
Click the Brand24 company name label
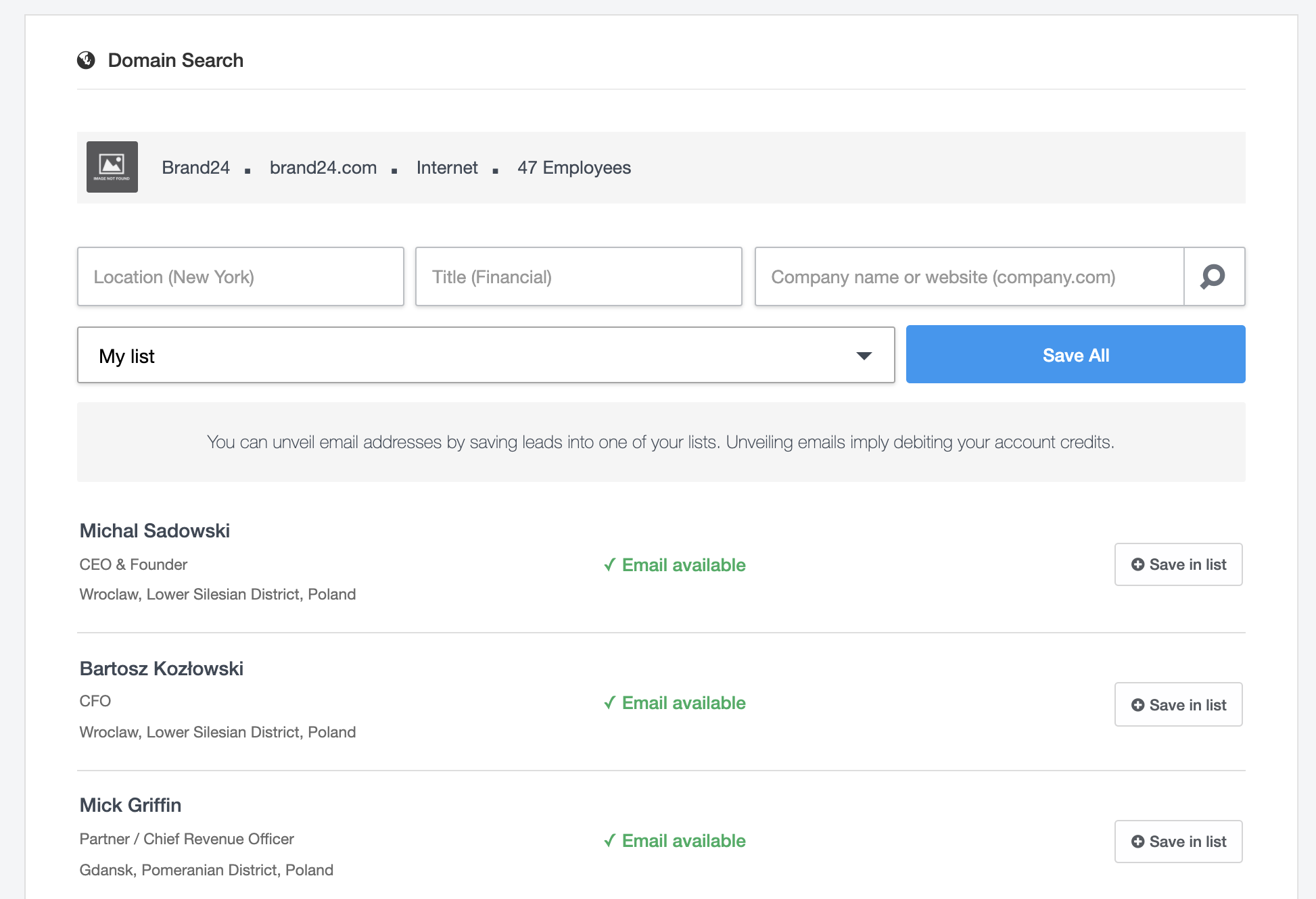196,167
